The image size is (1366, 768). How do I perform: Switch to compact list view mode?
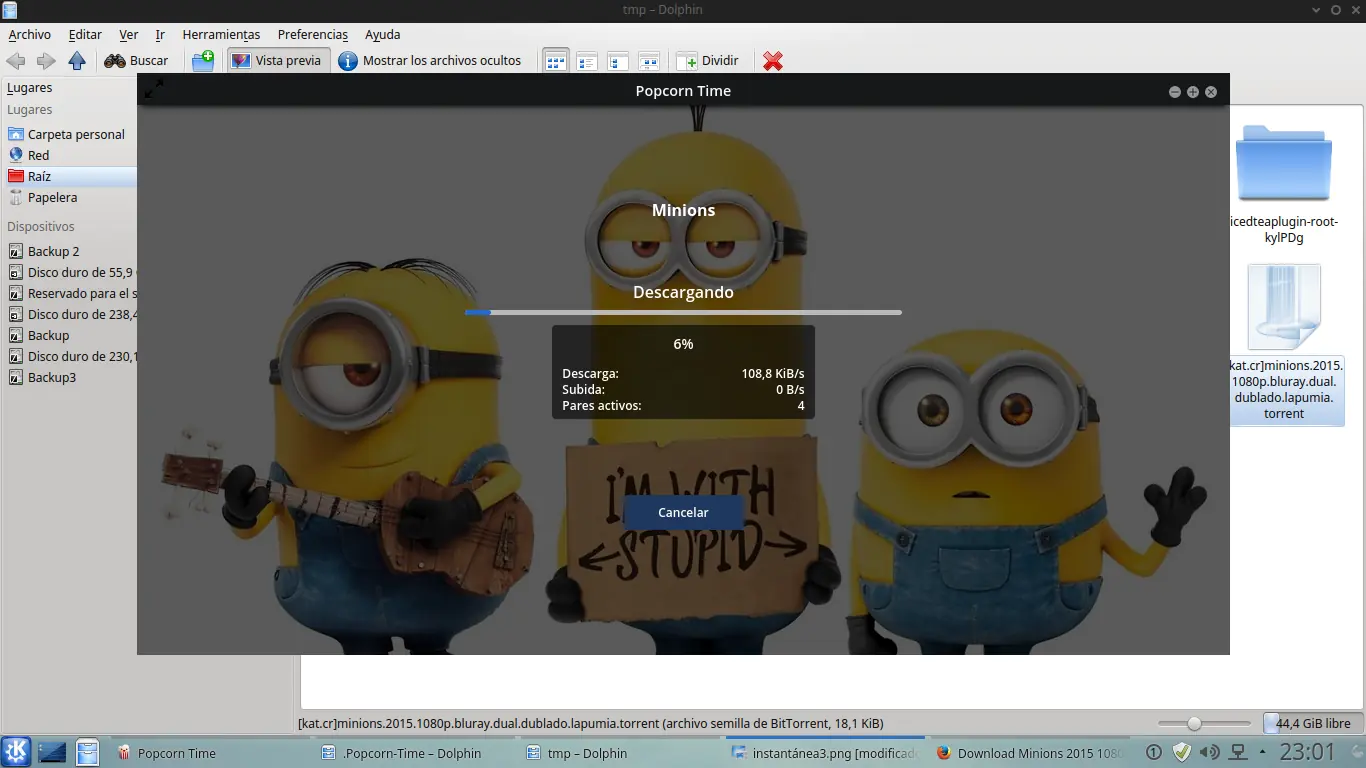click(587, 61)
